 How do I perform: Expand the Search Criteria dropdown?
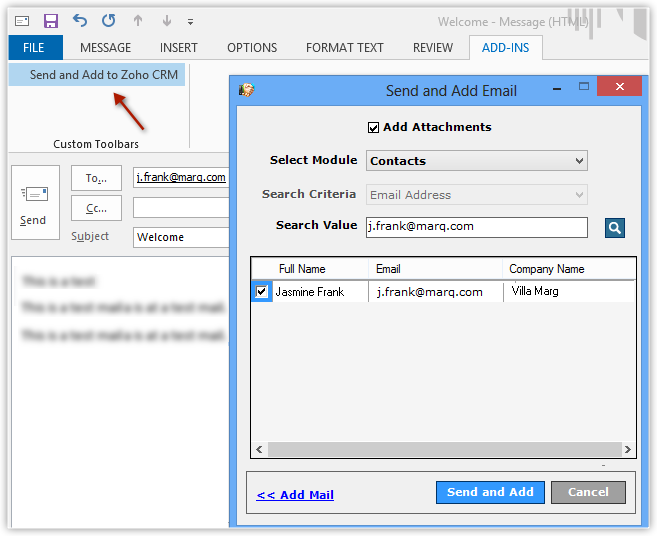click(477, 195)
